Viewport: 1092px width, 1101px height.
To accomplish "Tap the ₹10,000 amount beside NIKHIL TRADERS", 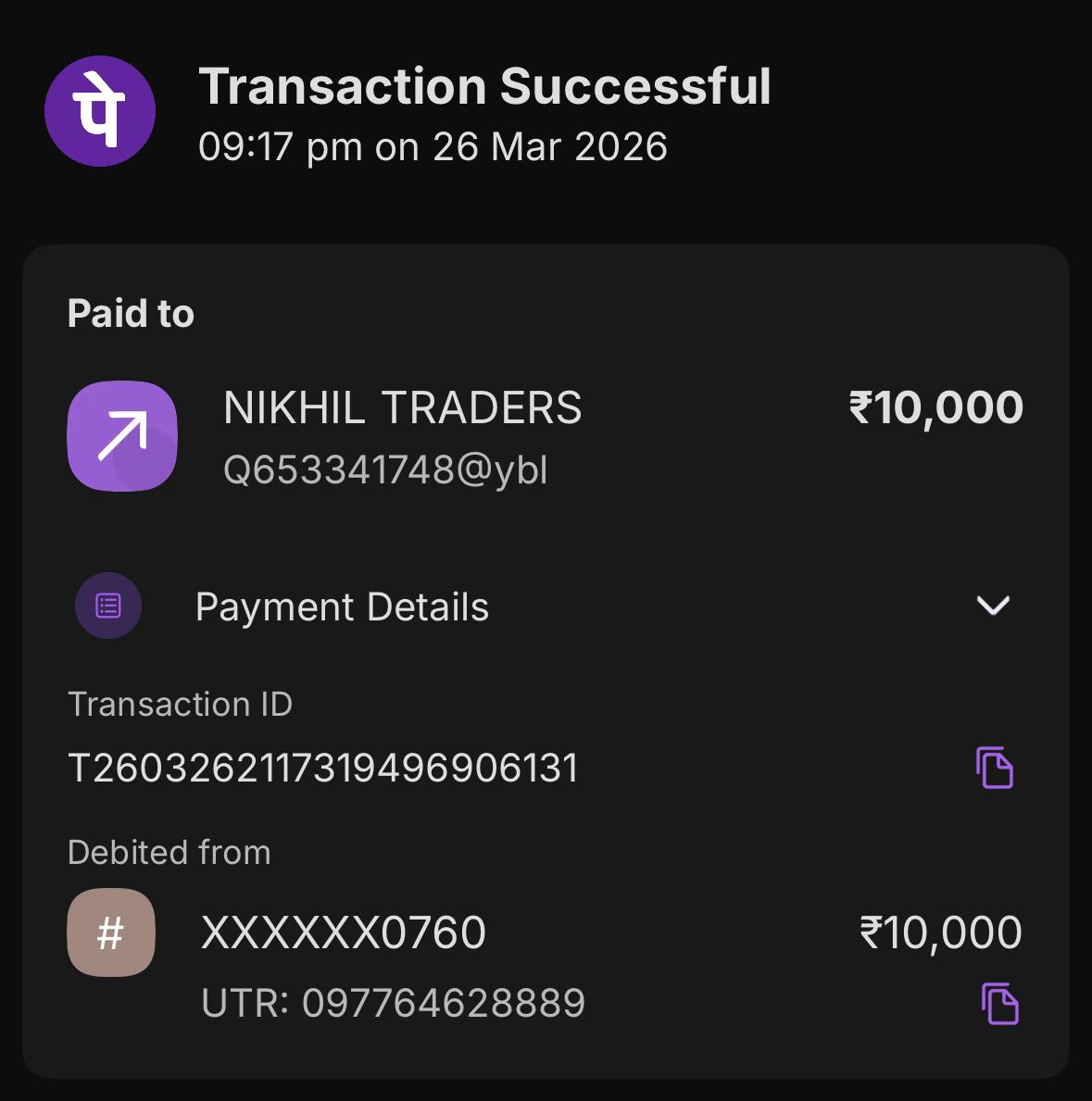I will point(935,407).
